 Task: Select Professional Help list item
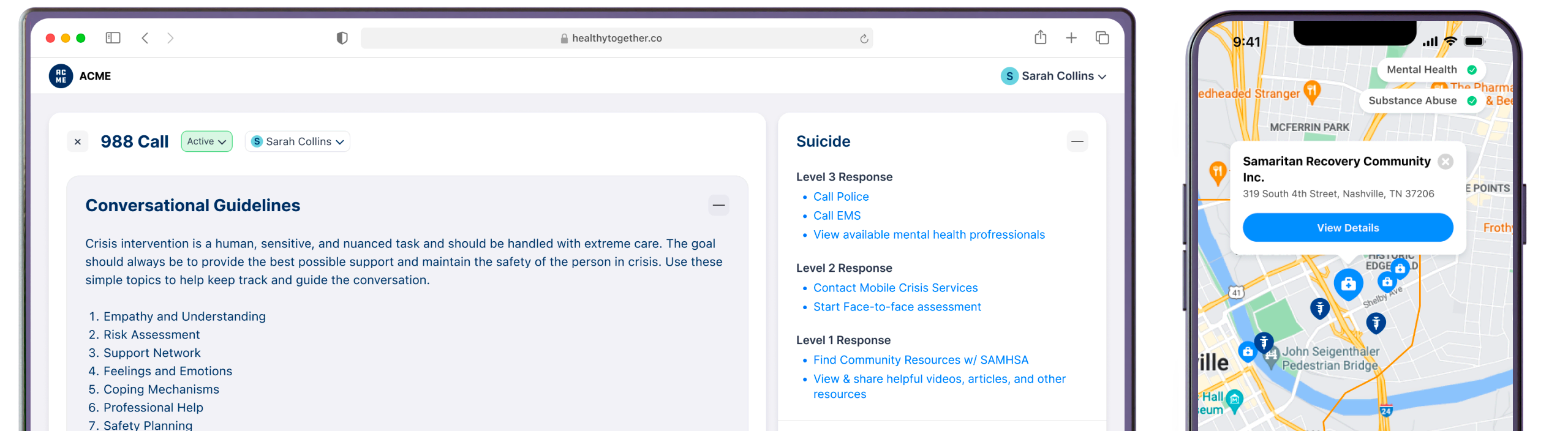[x=153, y=408]
